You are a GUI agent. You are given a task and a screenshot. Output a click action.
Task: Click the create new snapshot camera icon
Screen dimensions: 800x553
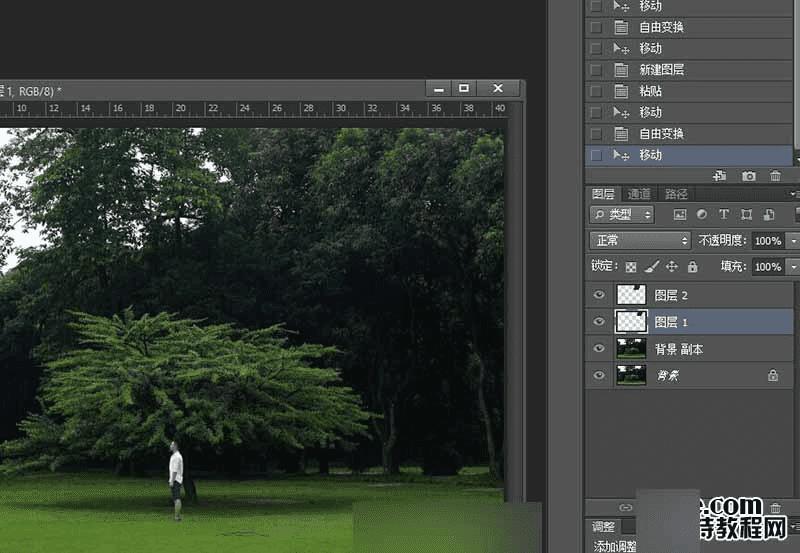pyautogui.click(x=749, y=176)
